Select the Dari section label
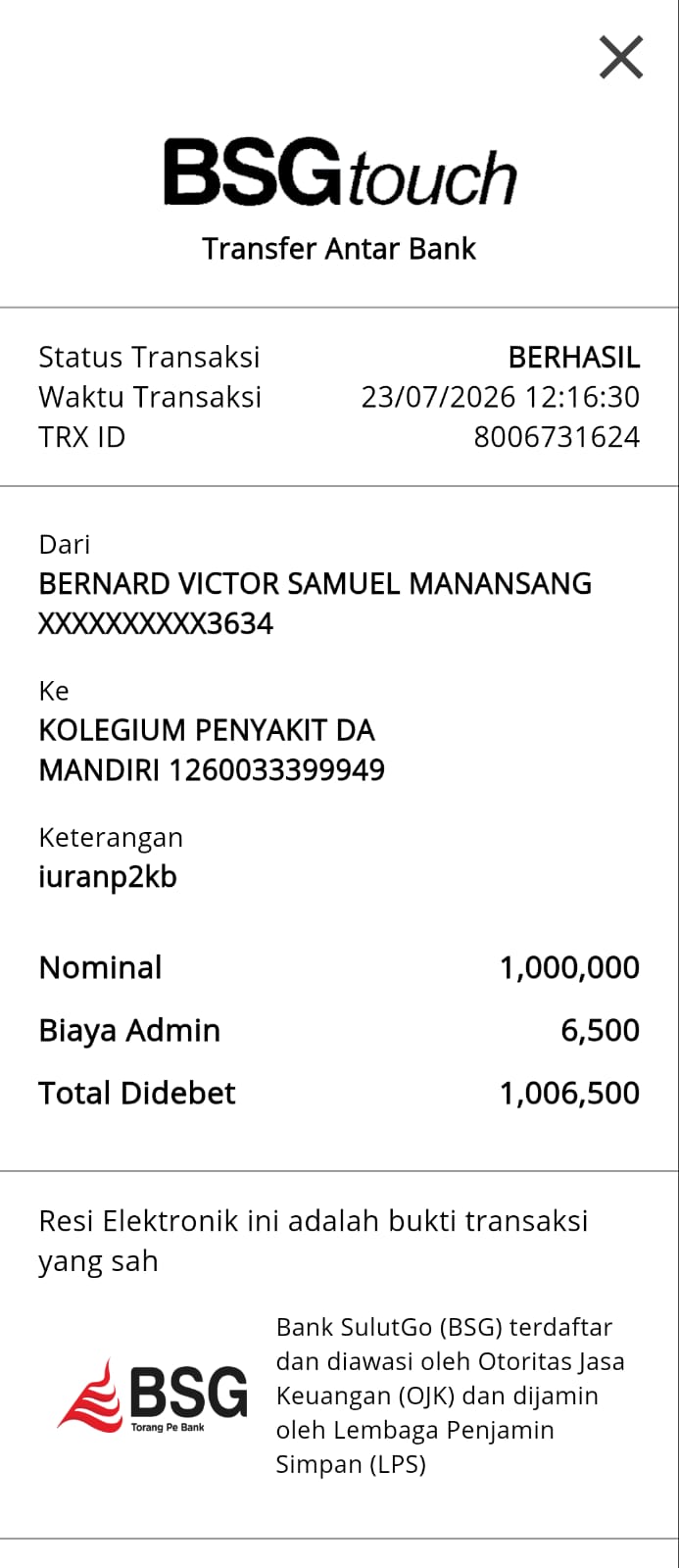 click(64, 545)
